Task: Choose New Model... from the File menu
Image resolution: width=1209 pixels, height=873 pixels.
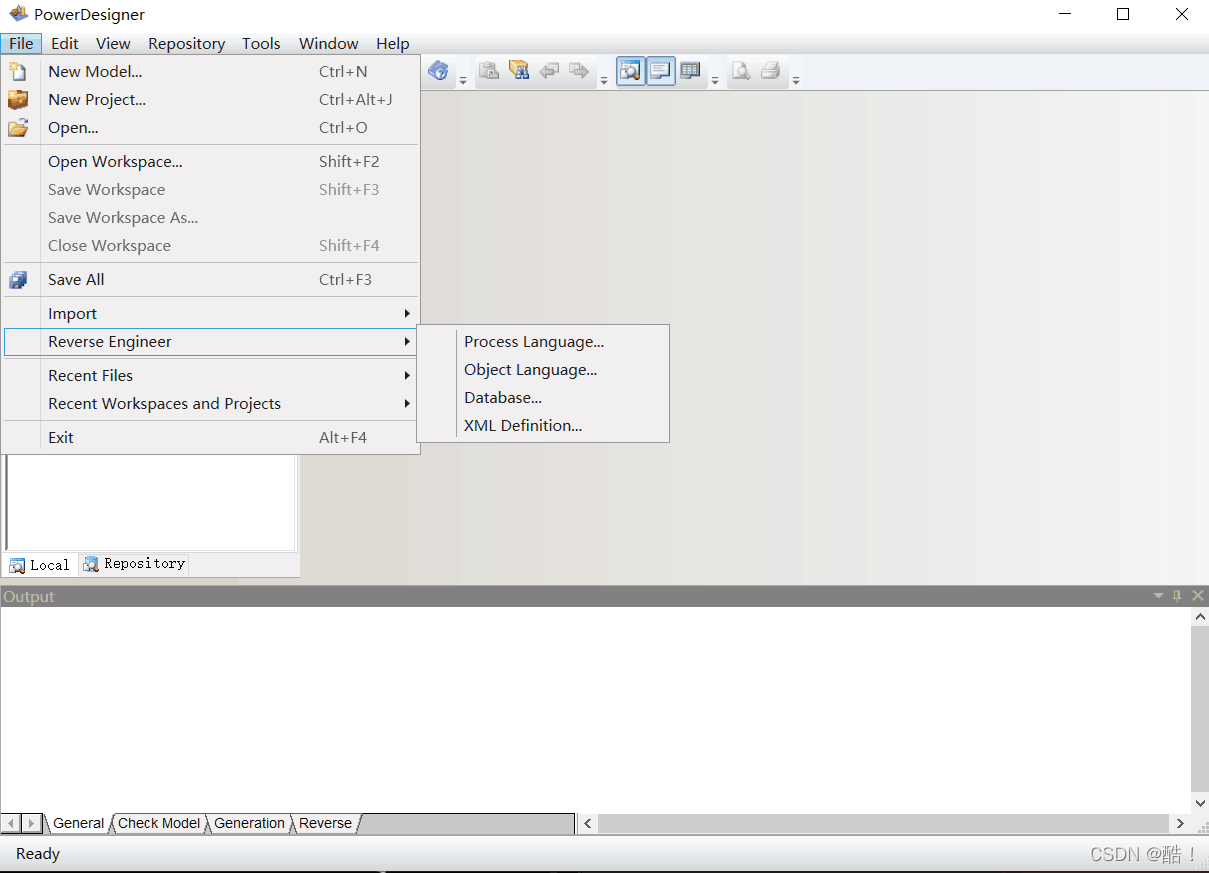Action: (x=210, y=72)
